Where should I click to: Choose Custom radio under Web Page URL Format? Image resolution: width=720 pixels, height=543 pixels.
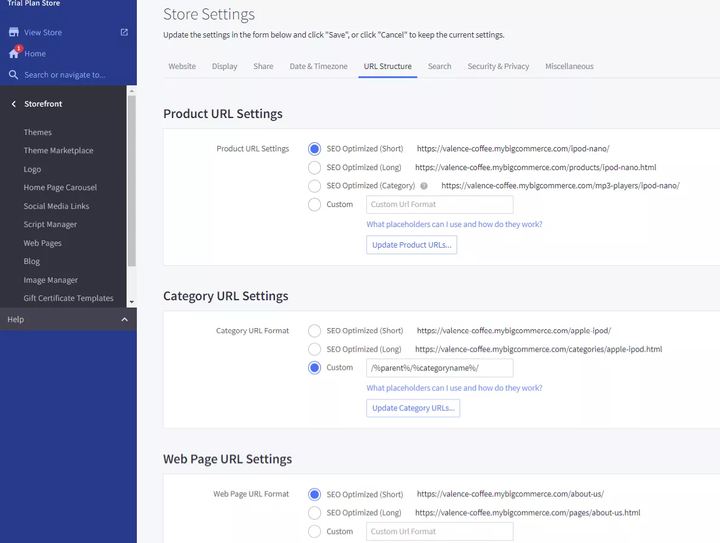315,532
